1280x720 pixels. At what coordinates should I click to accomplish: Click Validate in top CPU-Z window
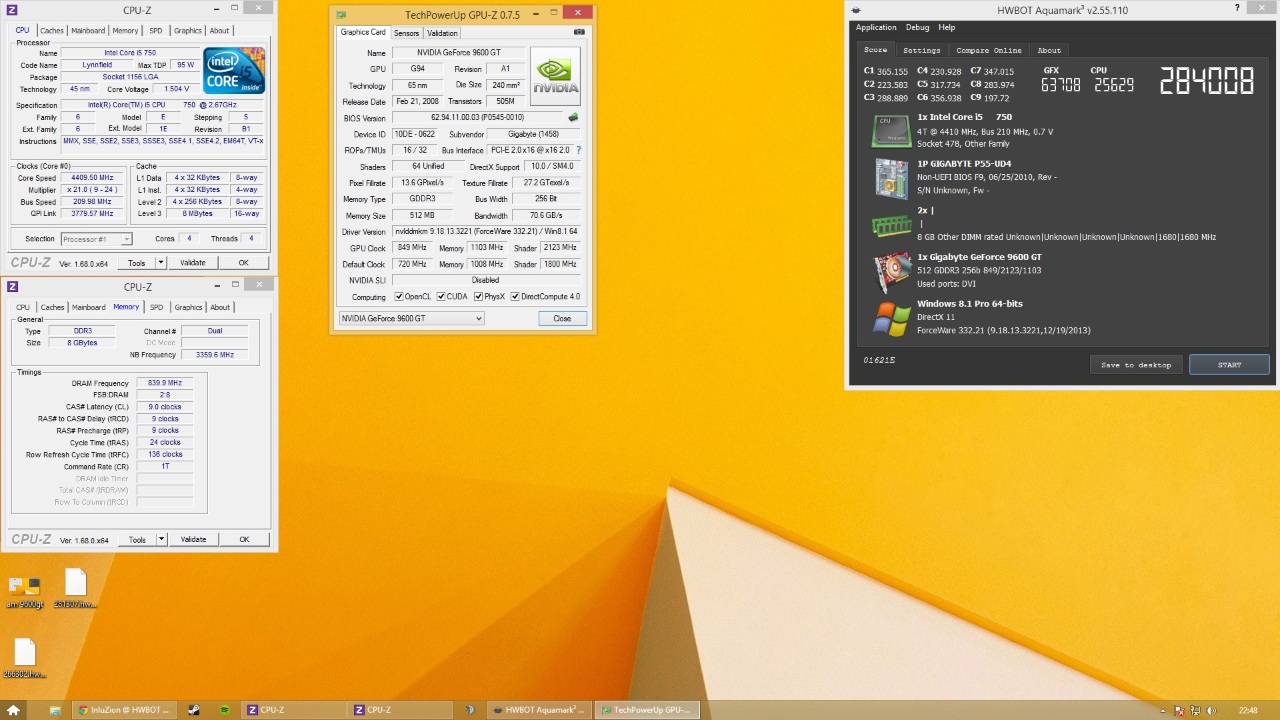click(x=193, y=263)
